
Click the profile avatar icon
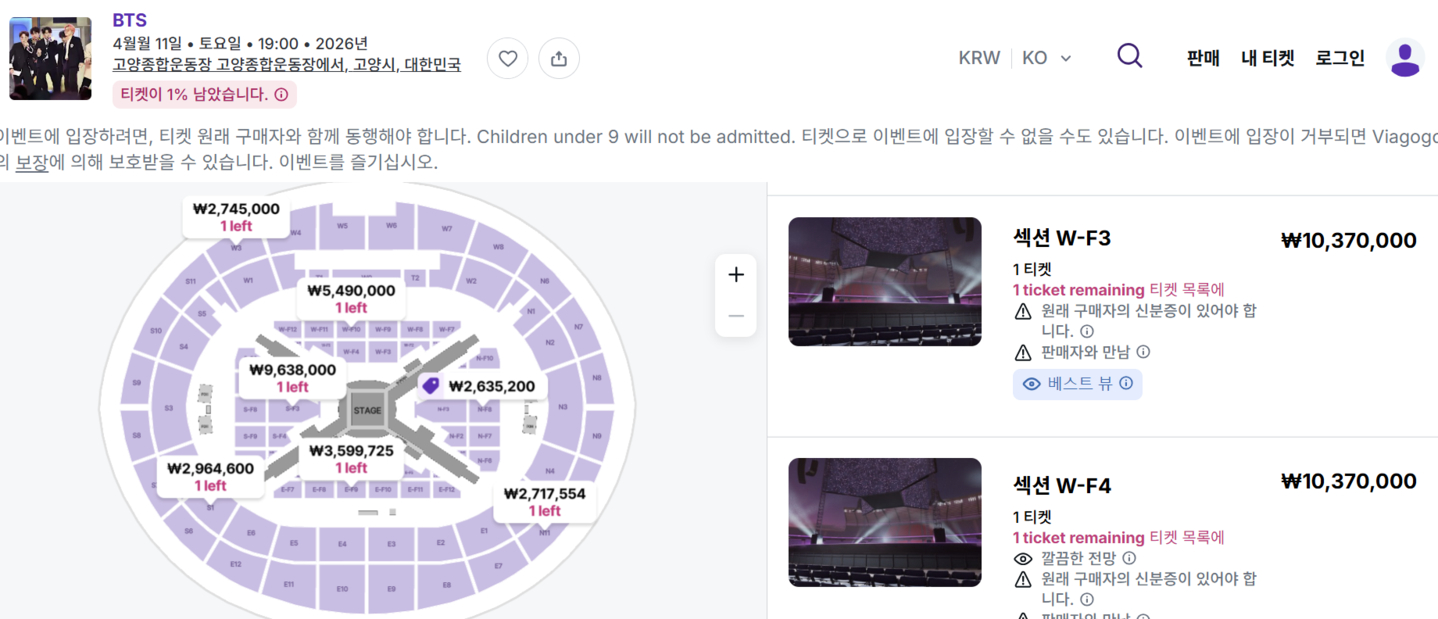tap(1405, 57)
